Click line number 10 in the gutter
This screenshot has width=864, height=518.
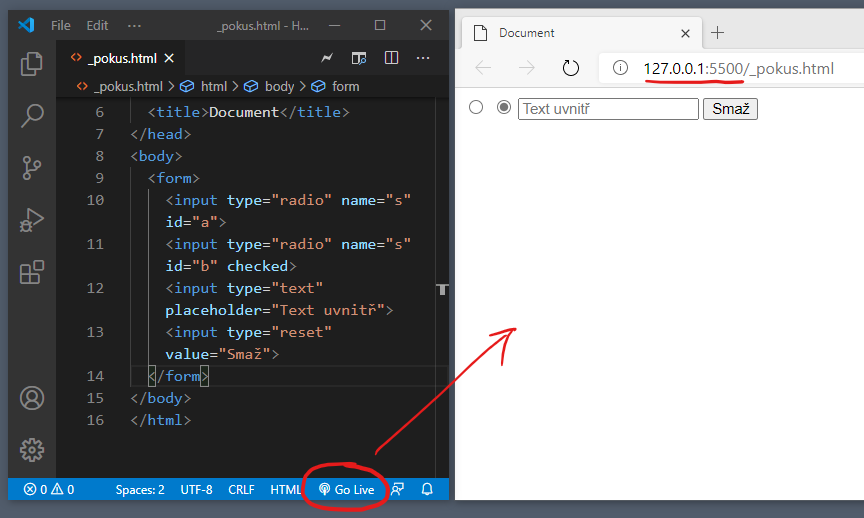point(95,200)
